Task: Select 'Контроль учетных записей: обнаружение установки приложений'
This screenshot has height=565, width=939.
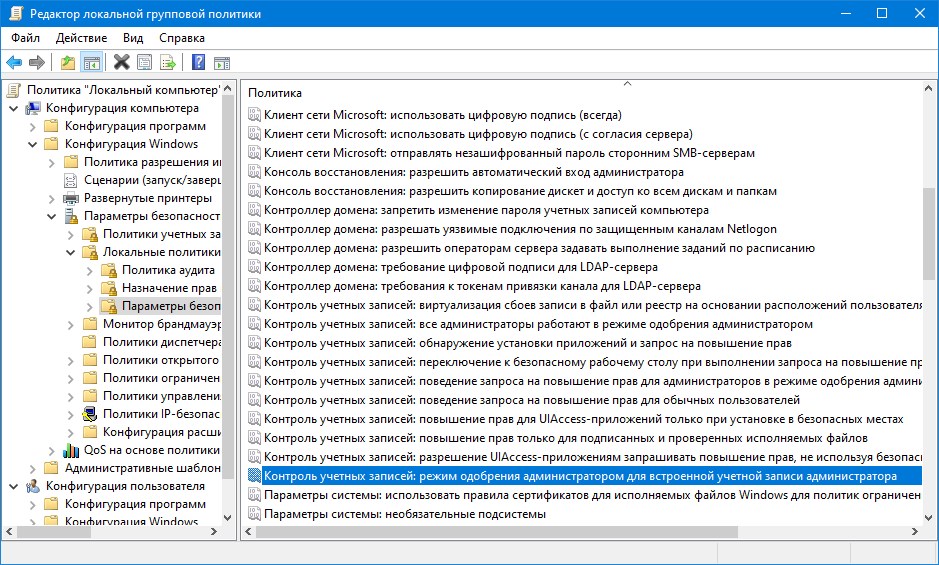Action: point(528,343)
